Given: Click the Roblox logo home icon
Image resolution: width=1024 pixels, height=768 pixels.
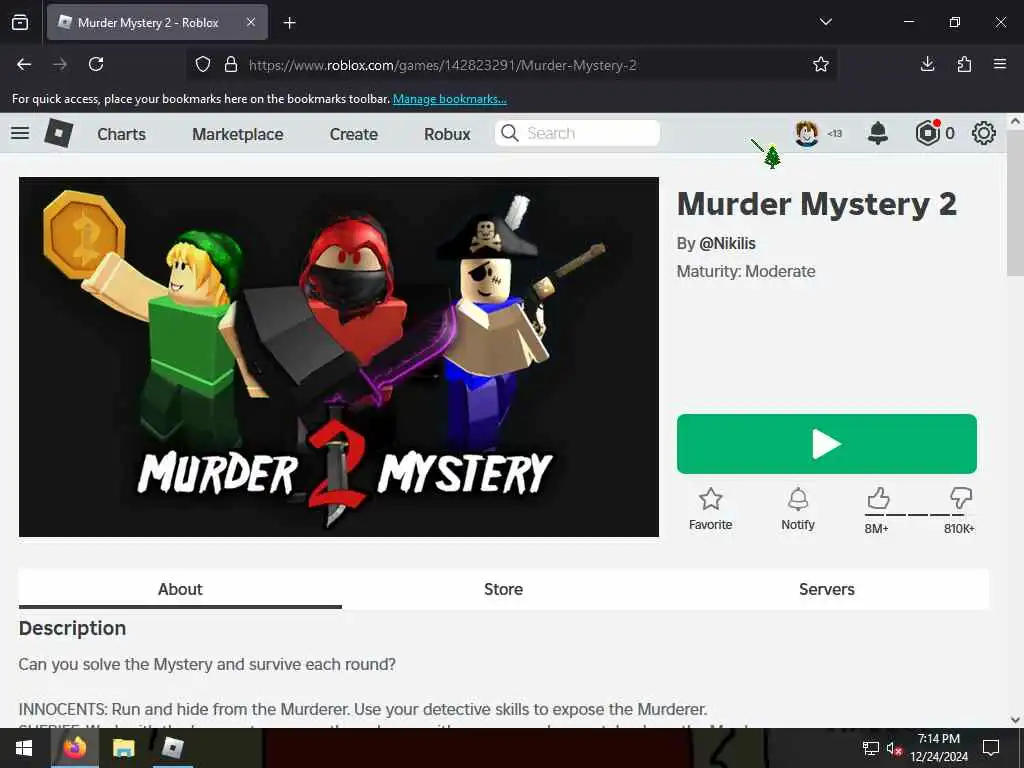Looking at the screenshot, I should pos(59,133).
